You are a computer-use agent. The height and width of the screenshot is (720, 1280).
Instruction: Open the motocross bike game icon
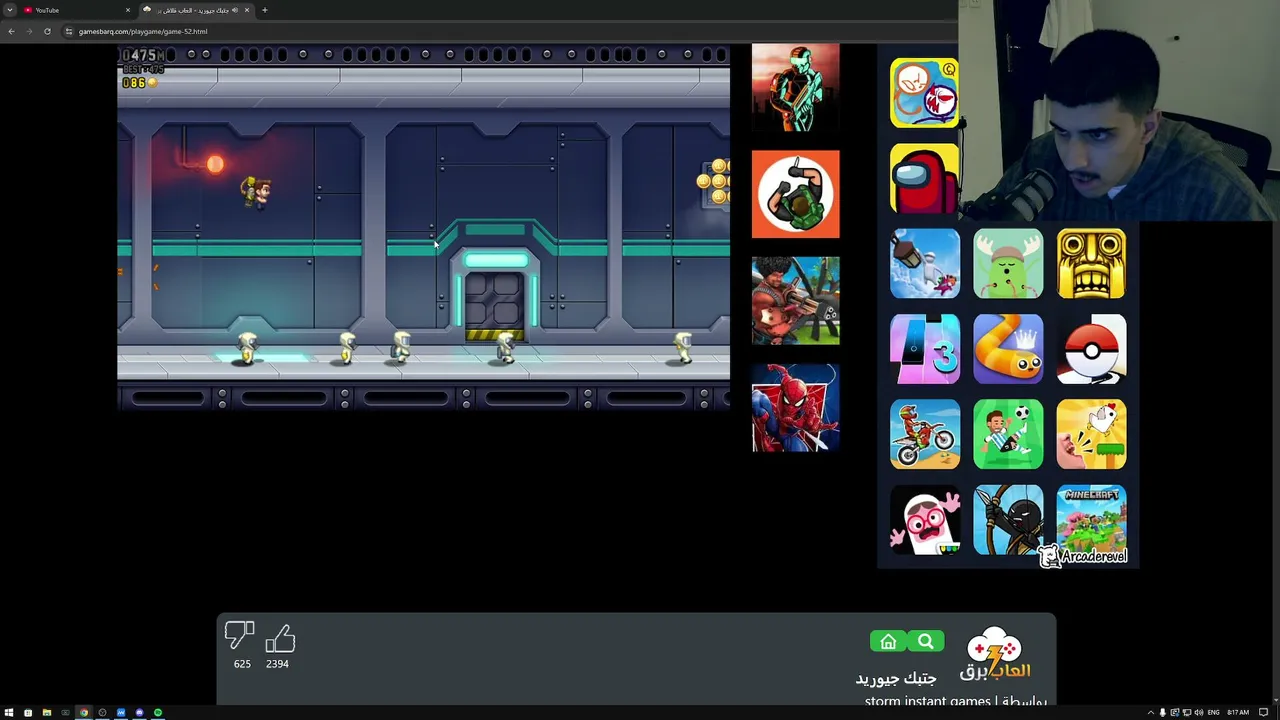925,434
